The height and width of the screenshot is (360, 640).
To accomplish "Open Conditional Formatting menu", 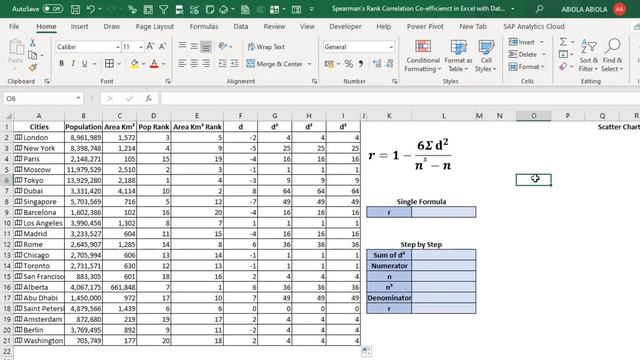I will point(423,56).
